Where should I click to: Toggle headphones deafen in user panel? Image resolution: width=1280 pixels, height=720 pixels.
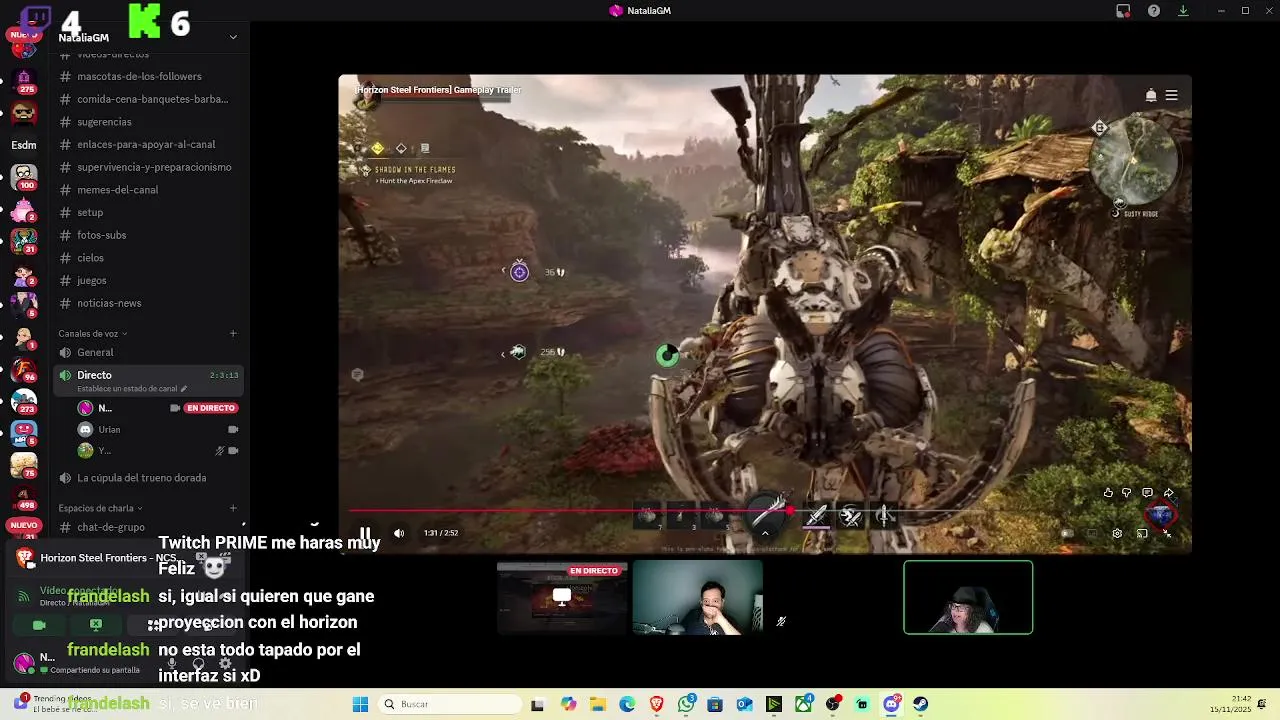click(x=198, y=662)
